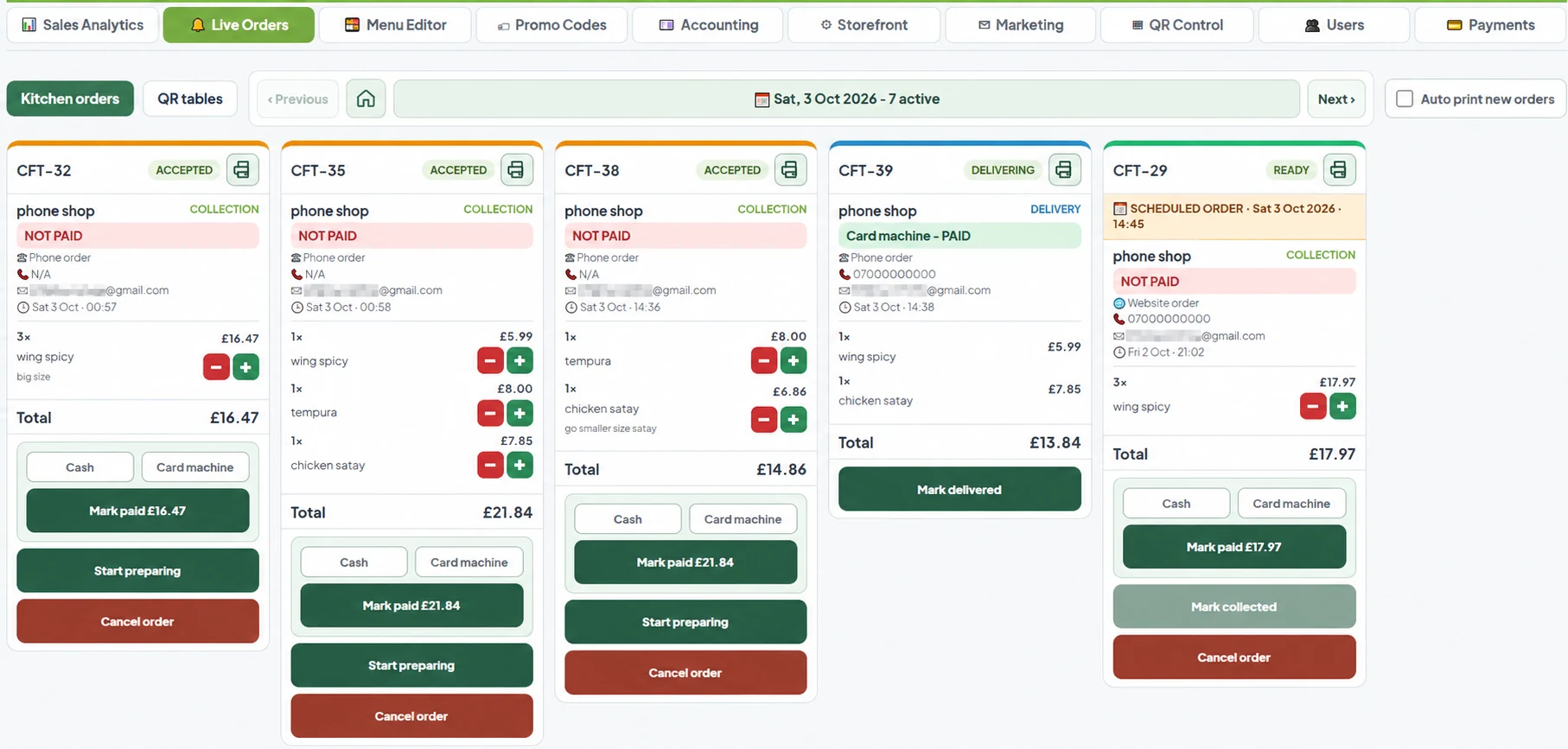Set Card machine payment on CFT-29

1292,504
